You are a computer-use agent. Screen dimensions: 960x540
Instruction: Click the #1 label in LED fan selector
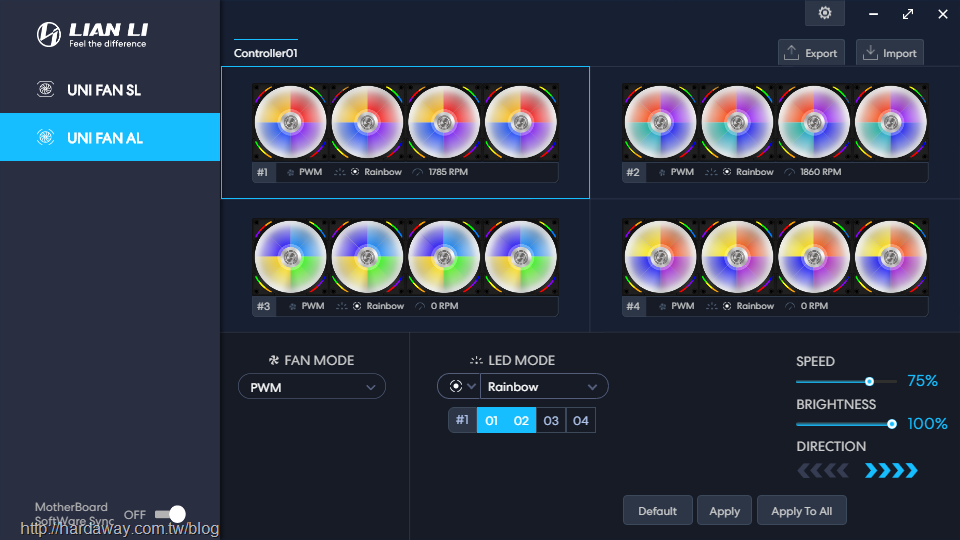tap(462, 420)
